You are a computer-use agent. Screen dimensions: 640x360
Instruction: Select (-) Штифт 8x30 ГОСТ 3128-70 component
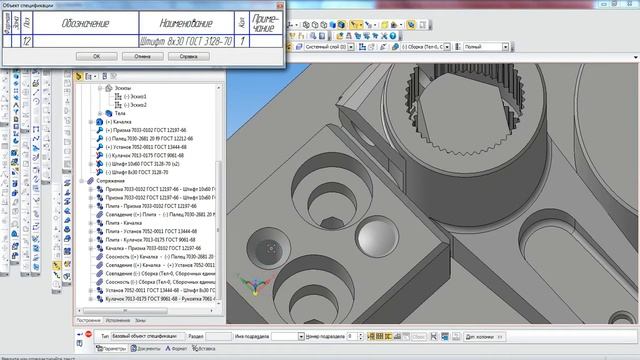137,172
